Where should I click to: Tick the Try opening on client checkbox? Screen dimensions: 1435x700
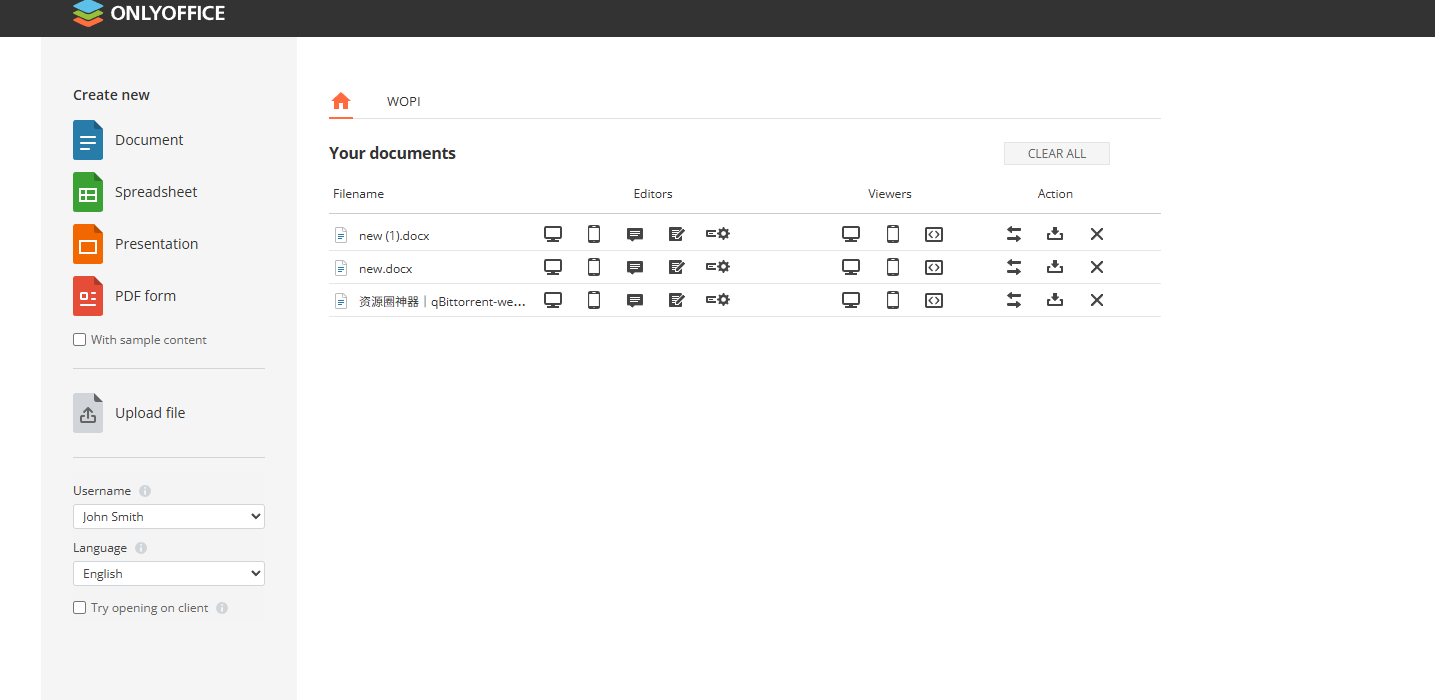click(80, 608)
